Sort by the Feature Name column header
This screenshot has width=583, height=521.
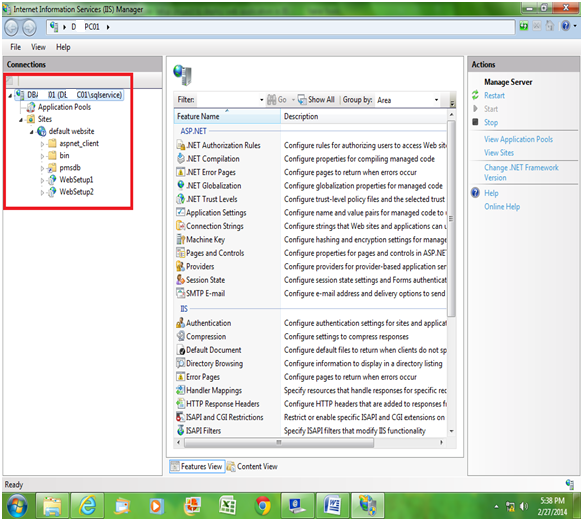click(x=227, y=116)
